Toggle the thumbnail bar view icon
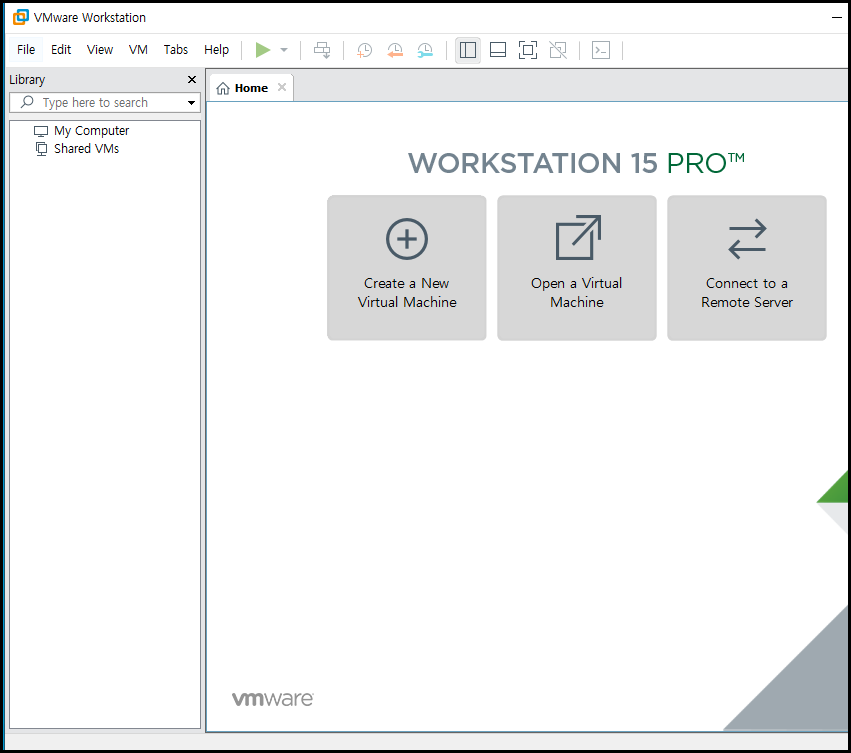Viewport: 851px width, 753px height. (498, 50)
